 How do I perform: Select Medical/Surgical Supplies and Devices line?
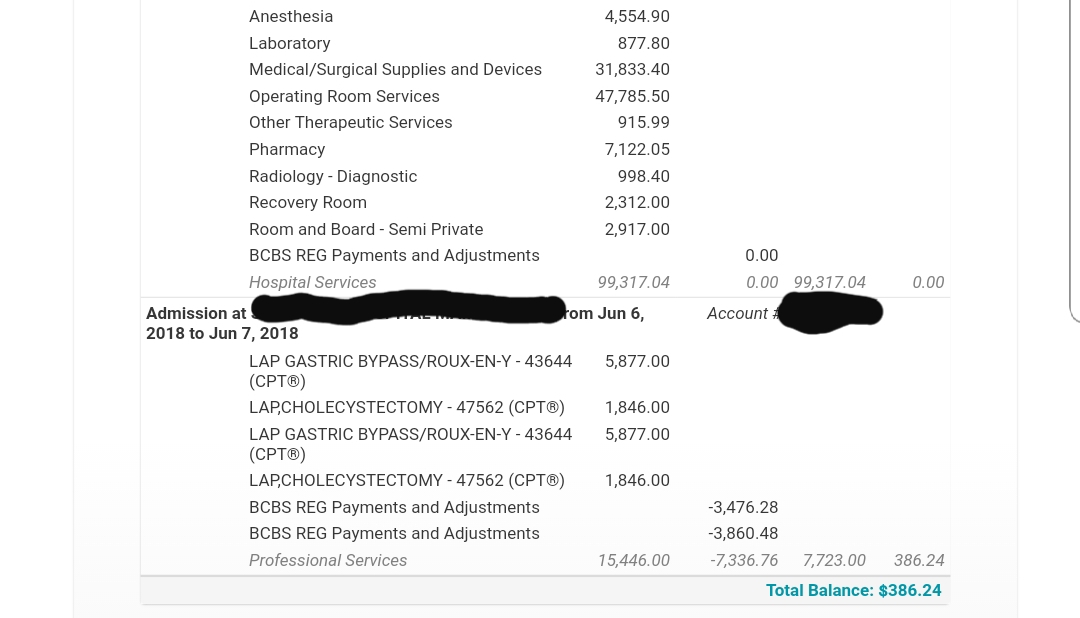click(x=545, y=70)
